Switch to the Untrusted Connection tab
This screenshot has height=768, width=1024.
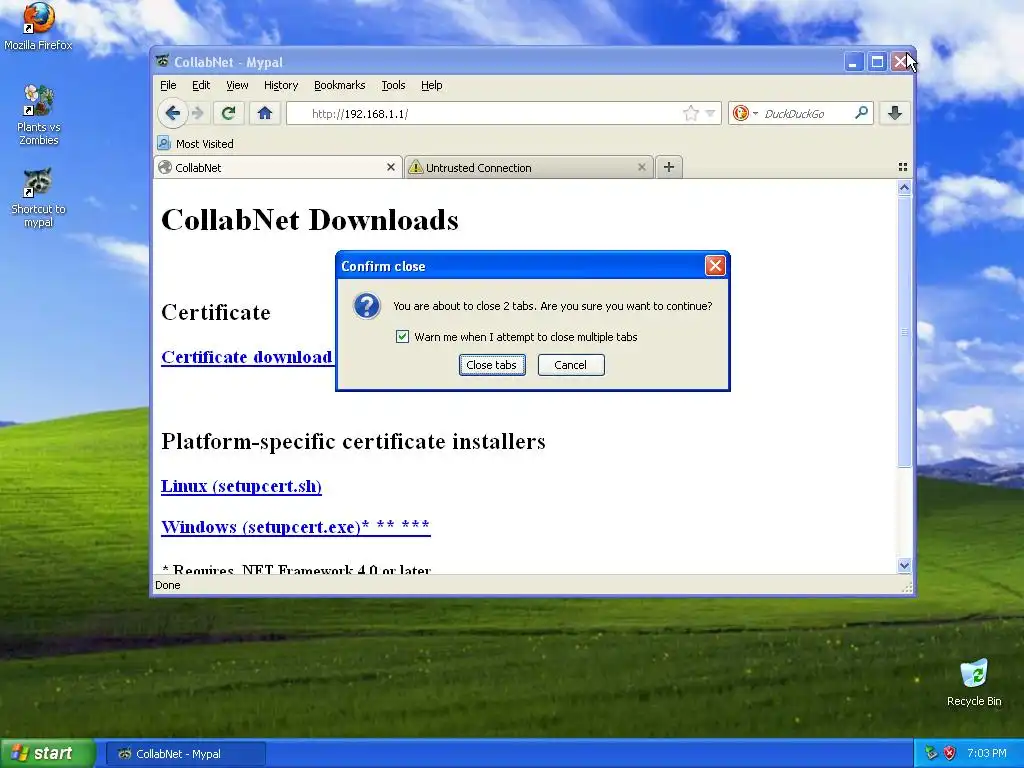529,167
